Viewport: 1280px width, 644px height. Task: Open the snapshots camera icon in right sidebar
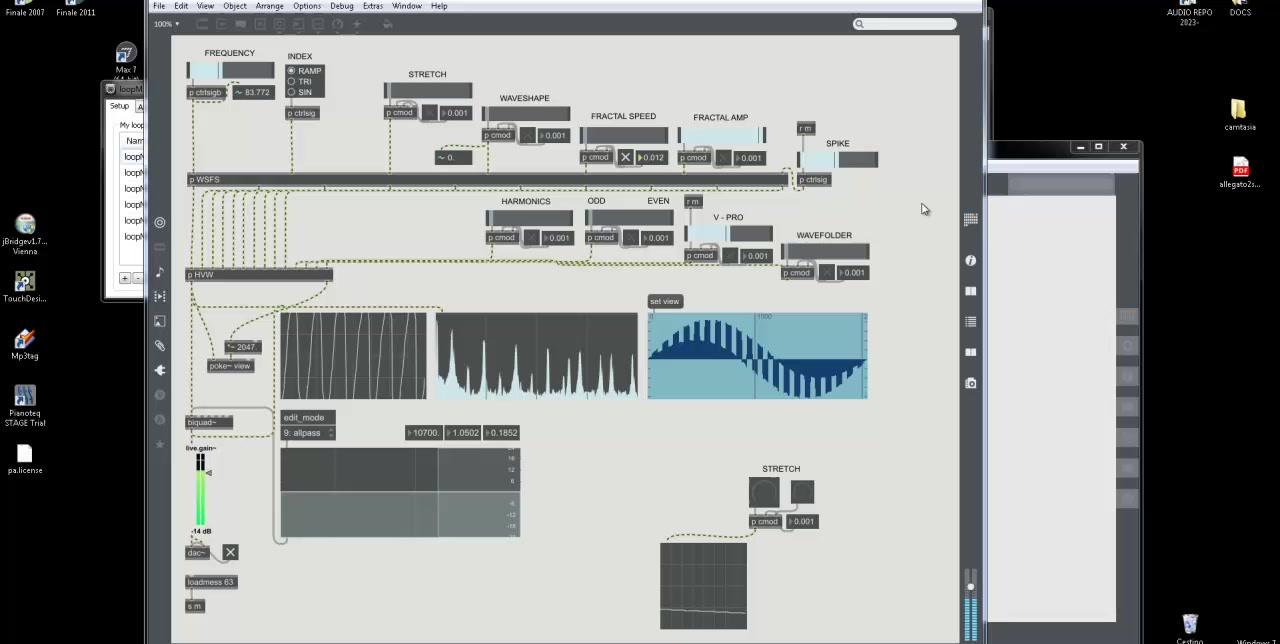point(970,383)
